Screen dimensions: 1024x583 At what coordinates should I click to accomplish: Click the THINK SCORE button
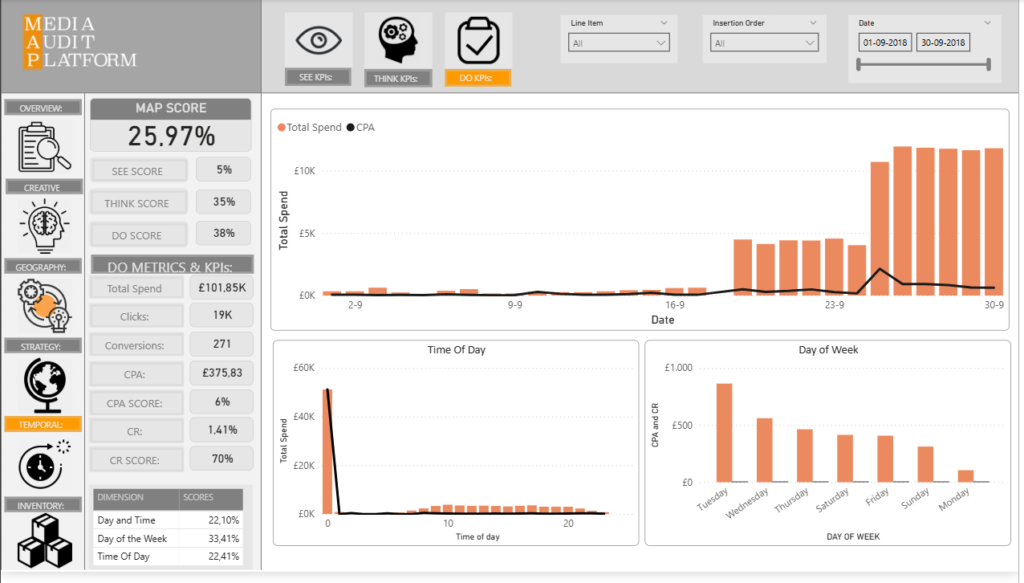[x=139, y=203]
